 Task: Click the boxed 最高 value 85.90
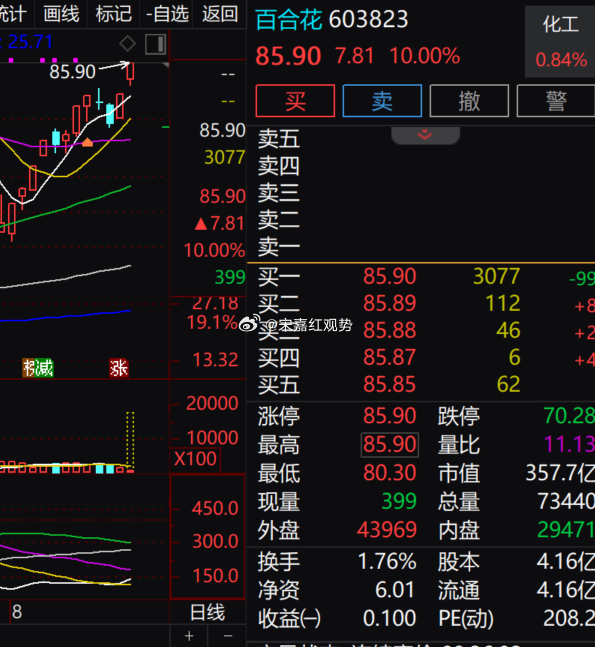coord(390,445)
